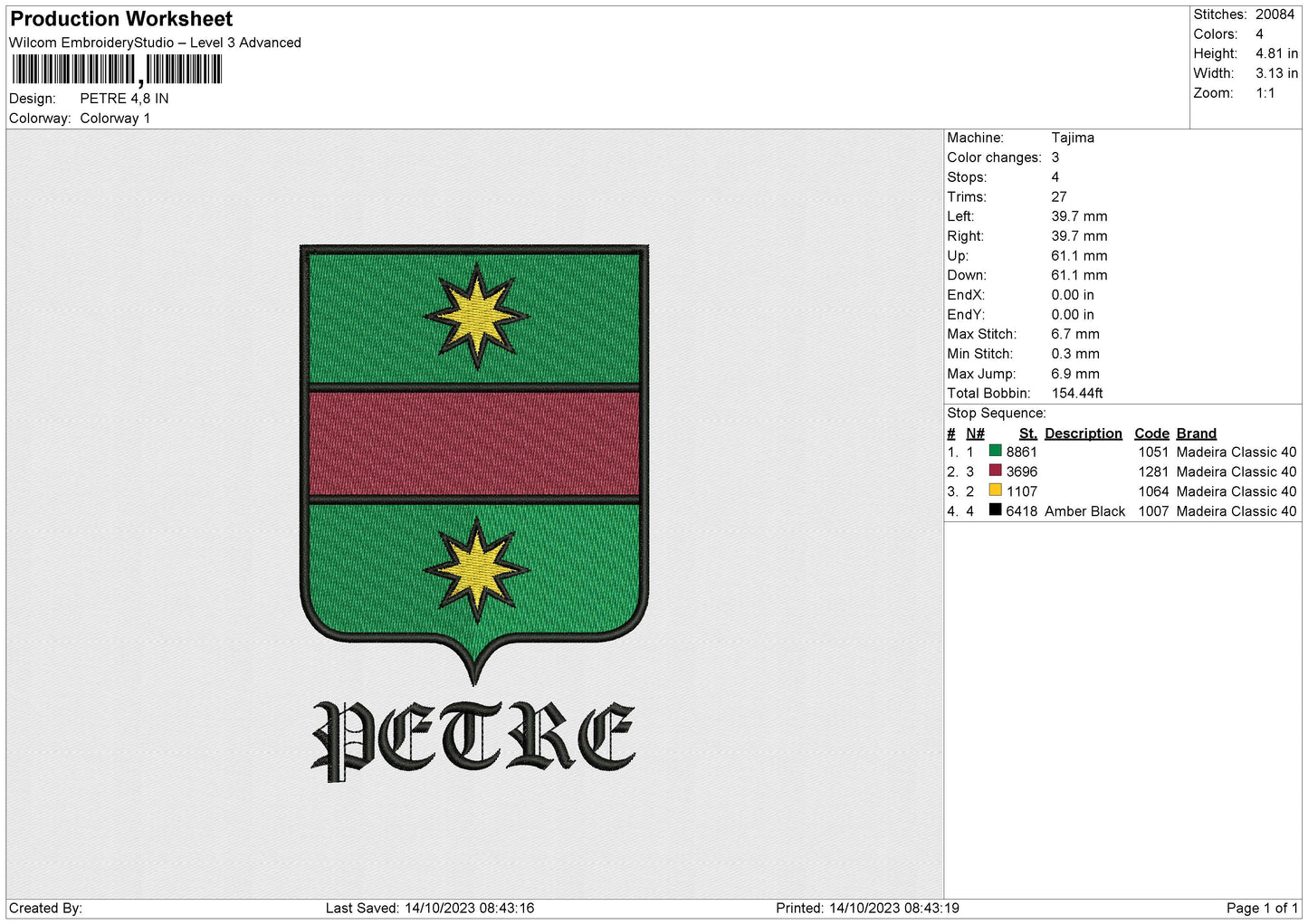
Task: Click the Height value 4.81 in
Action: click(1276, 53)
